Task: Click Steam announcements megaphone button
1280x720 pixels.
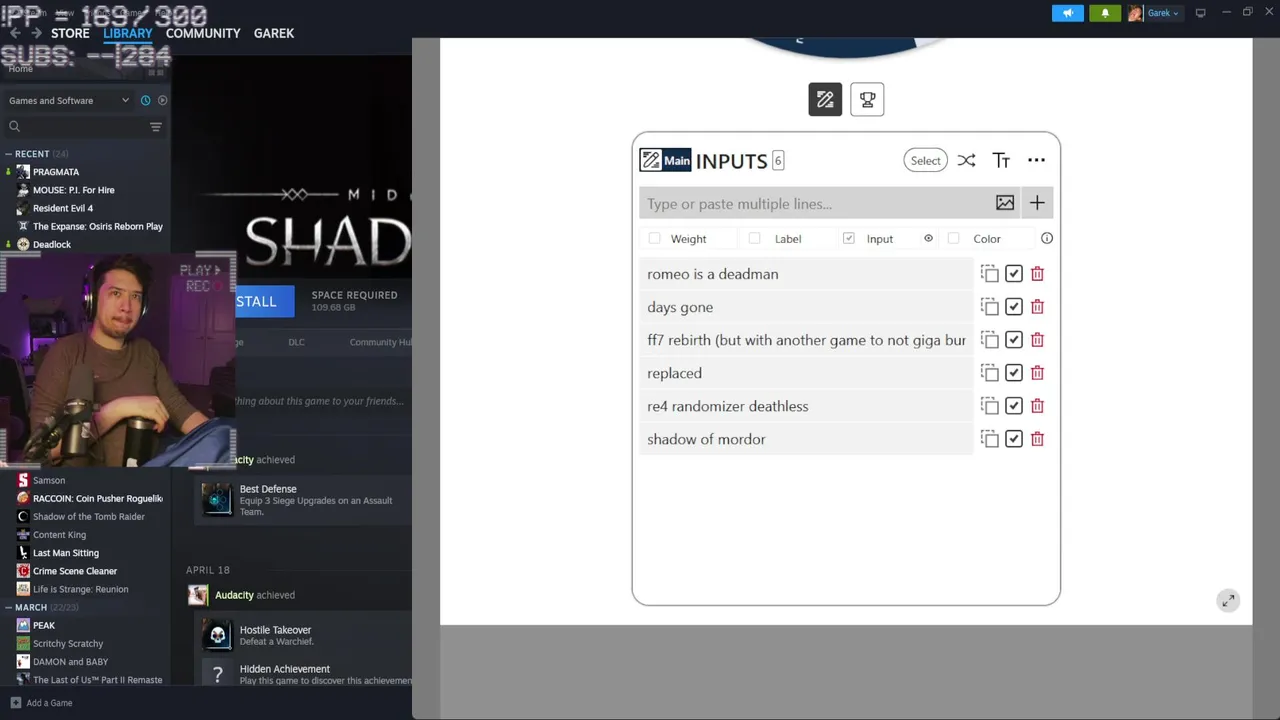Action: 1067,13
